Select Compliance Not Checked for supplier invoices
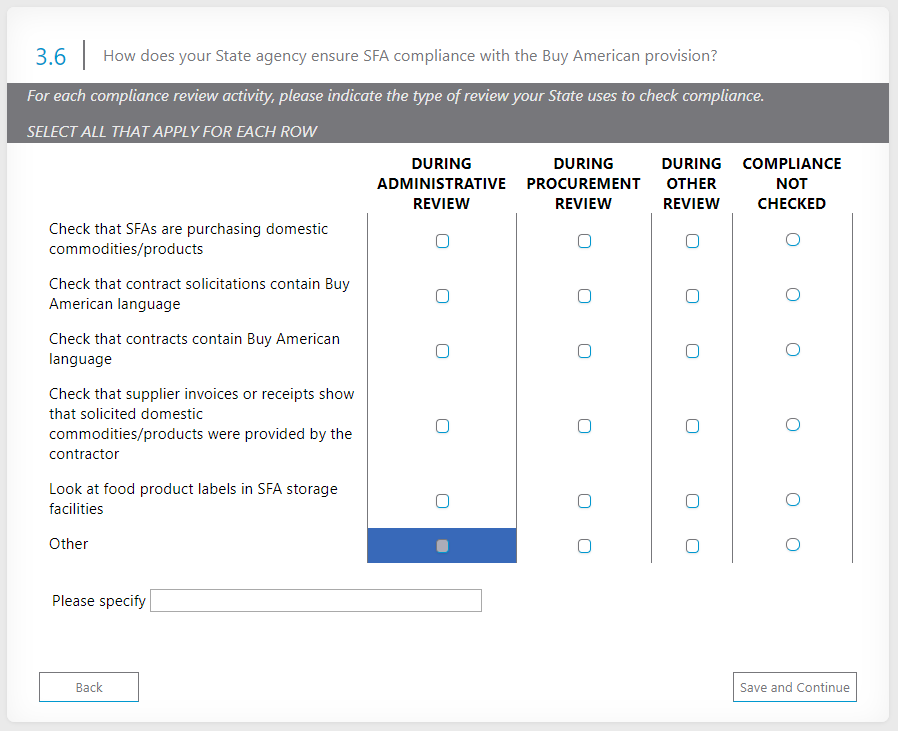The height and width of the screenshot is (731, 898). pos(792,425)
